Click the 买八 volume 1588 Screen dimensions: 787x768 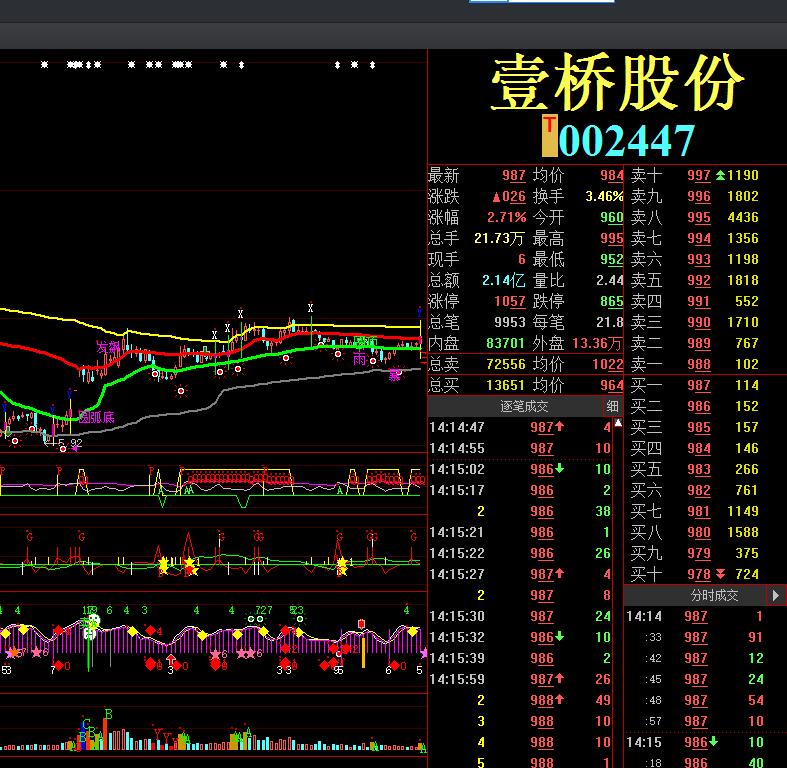(743, 532)
